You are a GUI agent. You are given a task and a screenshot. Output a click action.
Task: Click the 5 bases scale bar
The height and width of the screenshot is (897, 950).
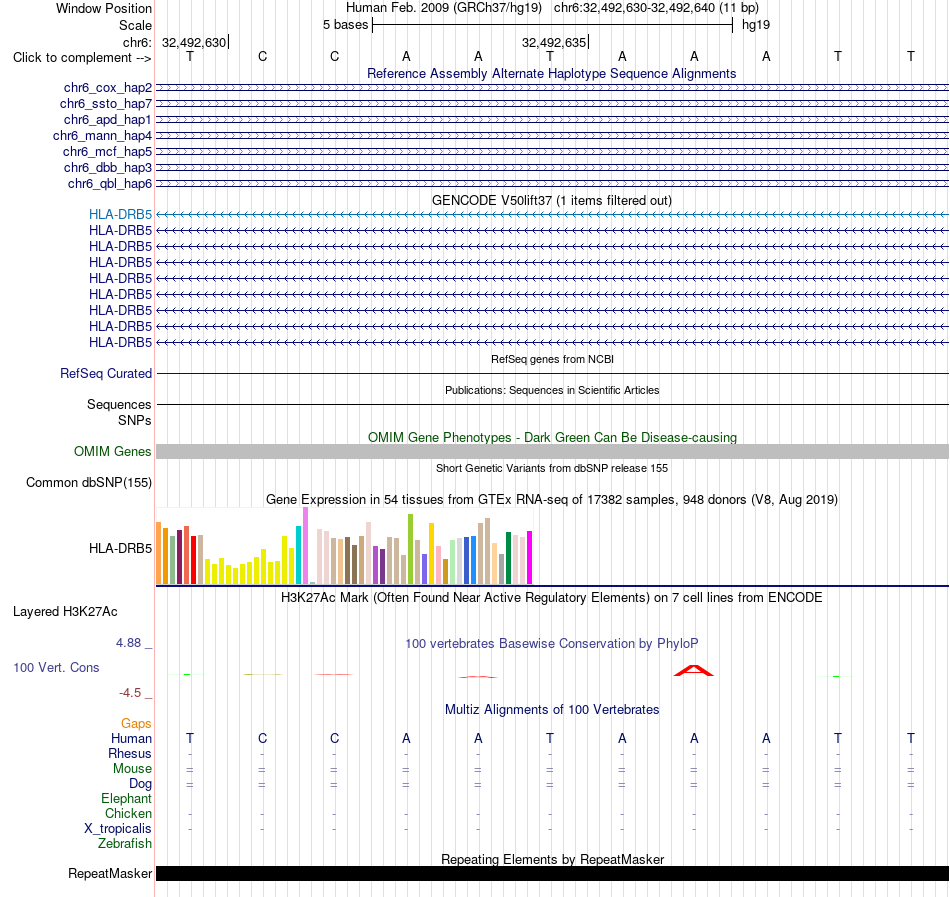click(552, 25)
